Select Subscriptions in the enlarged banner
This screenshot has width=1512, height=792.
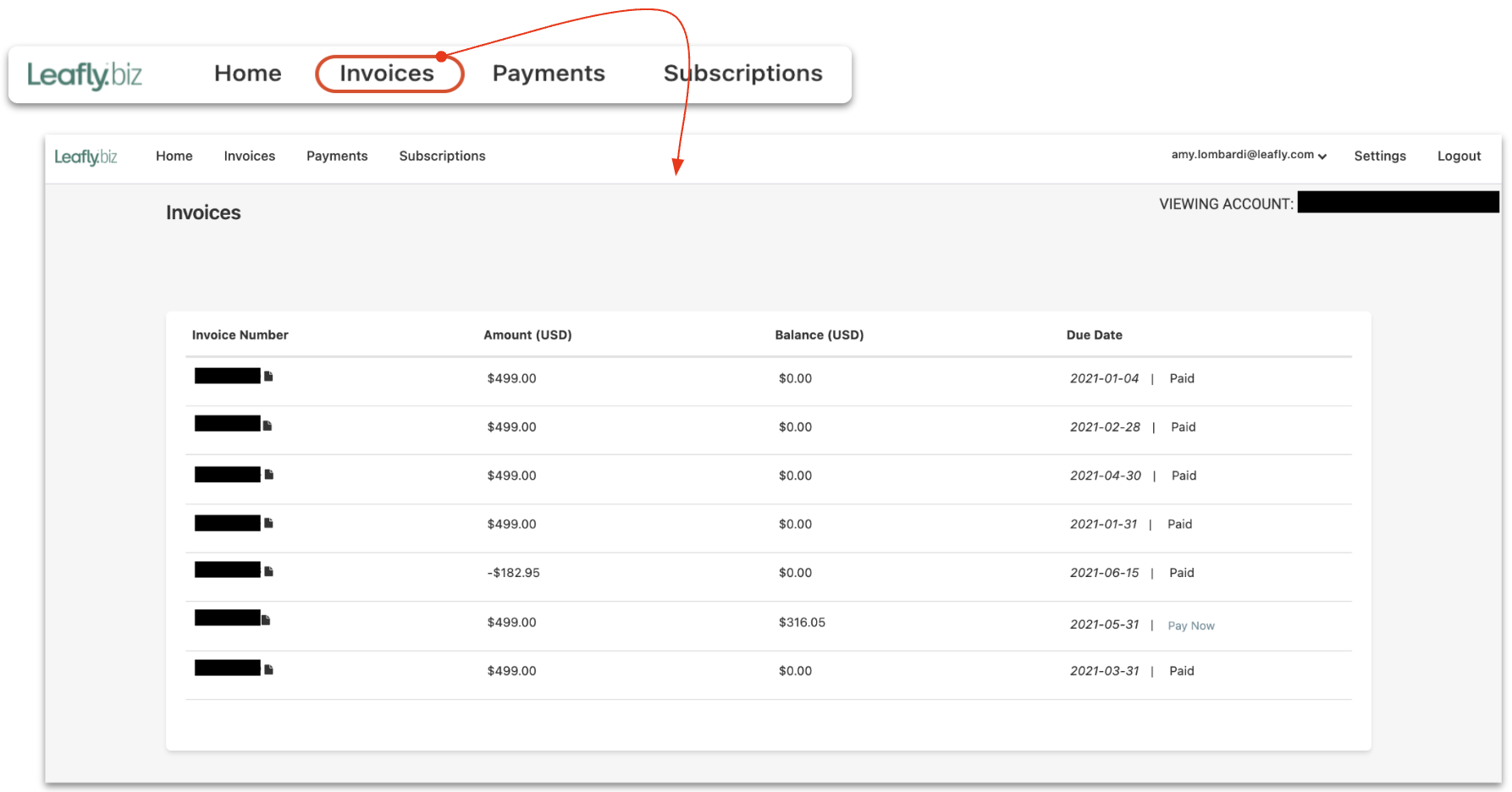click(743, 74)
